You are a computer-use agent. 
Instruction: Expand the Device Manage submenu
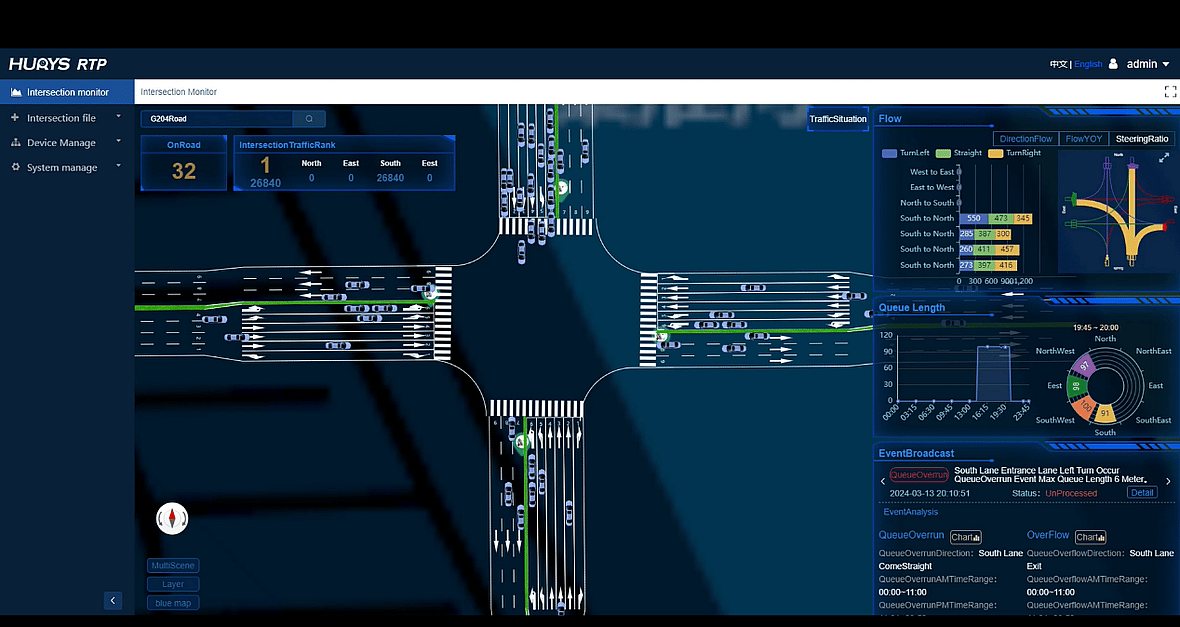pyautogui.click(x=66, y=143)
